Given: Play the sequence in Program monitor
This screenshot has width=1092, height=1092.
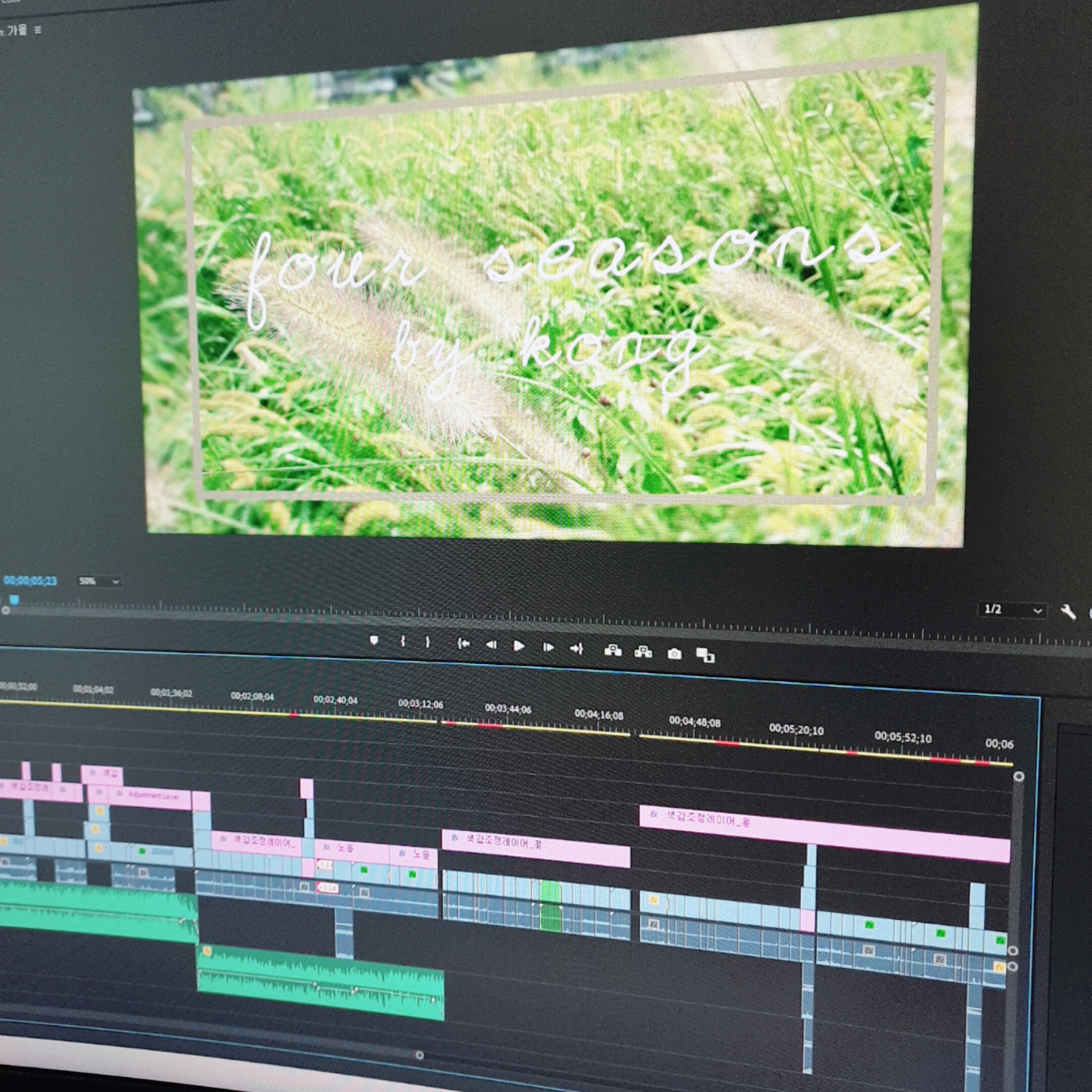Looking at the screenshot, I should click(519, 646).
